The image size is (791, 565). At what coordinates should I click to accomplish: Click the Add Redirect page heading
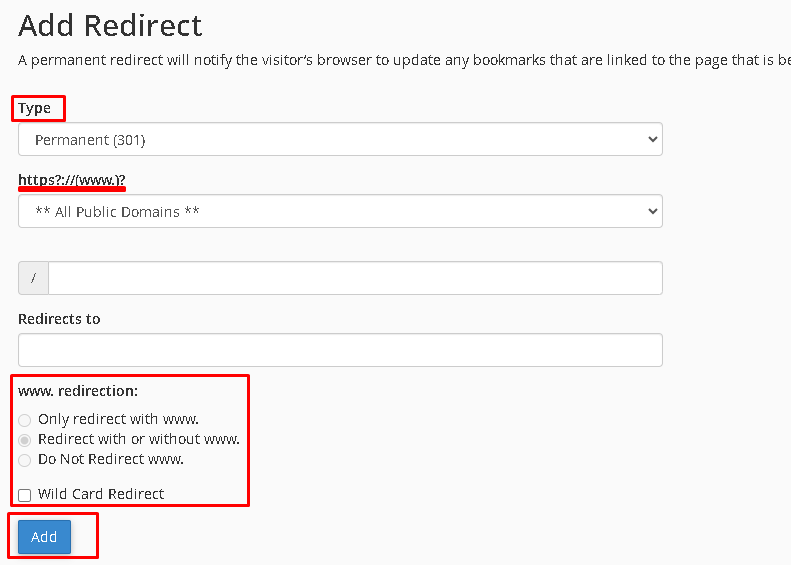coord(110,25)
